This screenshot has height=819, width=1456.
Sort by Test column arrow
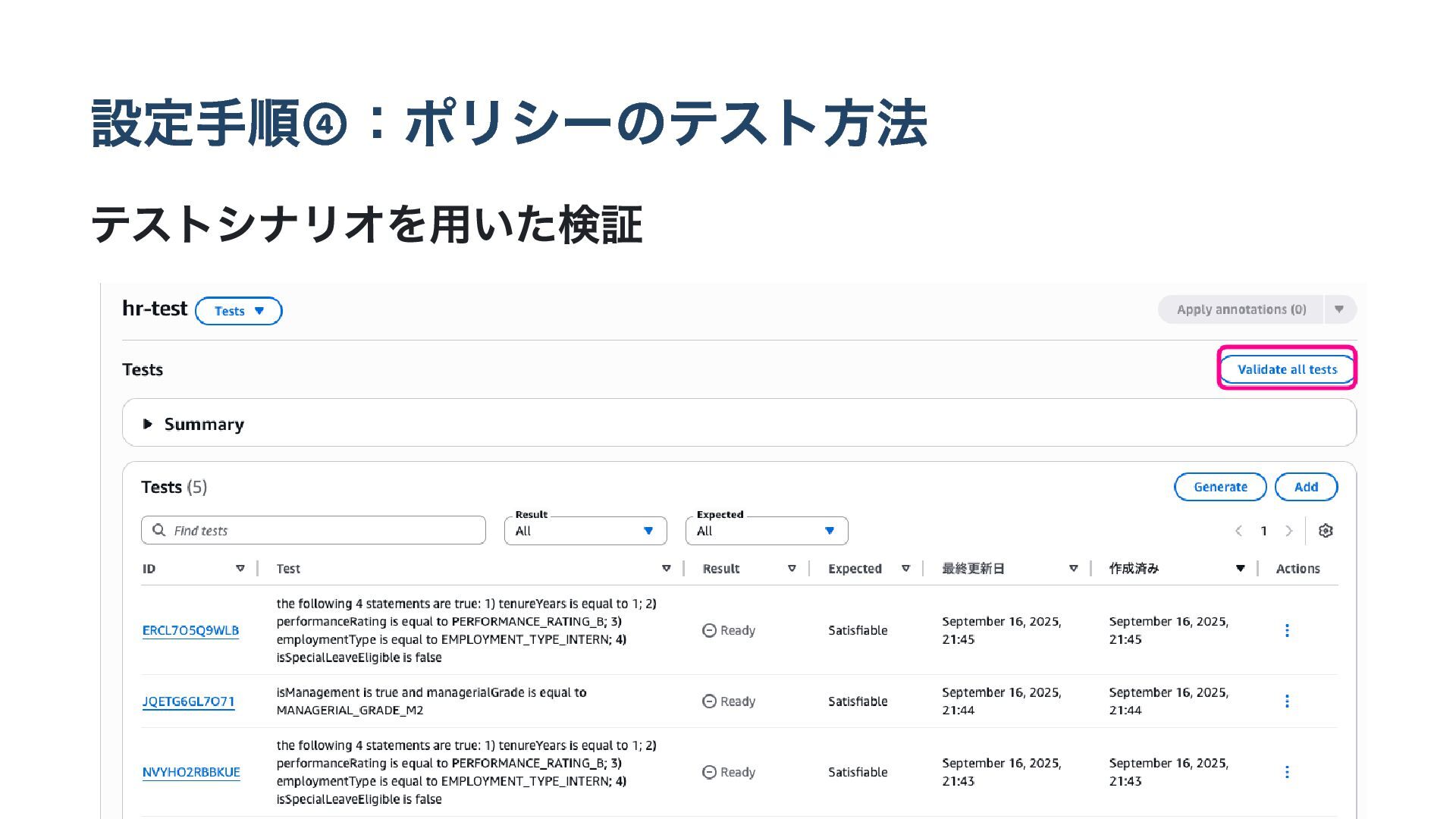[x=666, y=568]
